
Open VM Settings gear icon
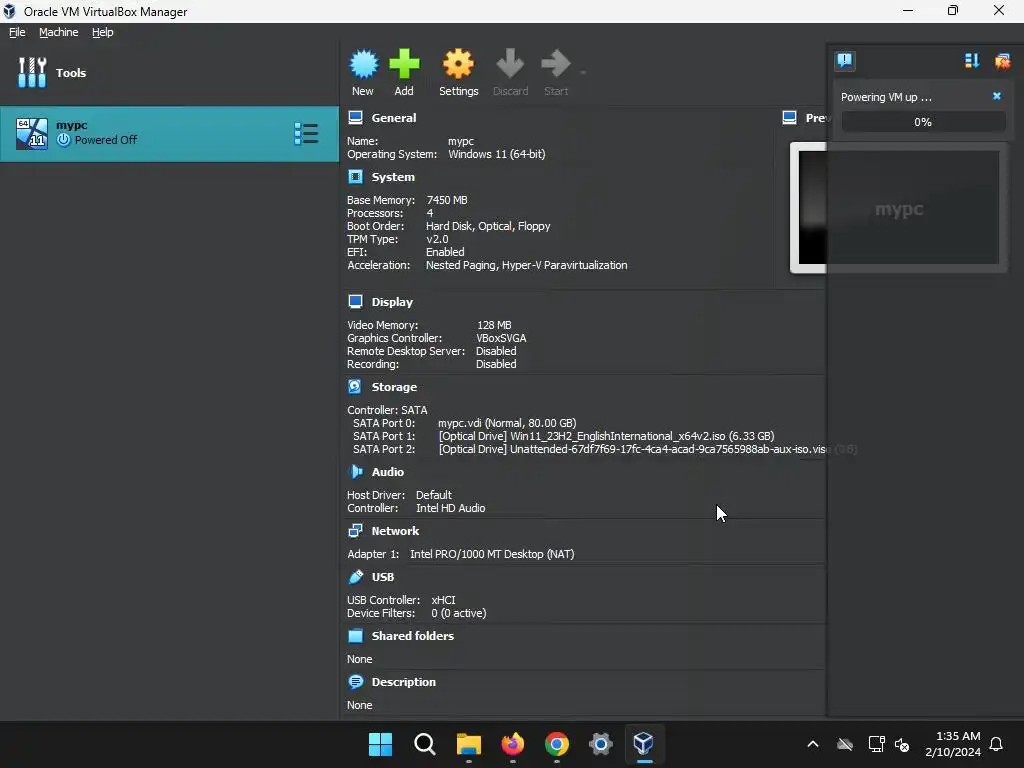pos(458,64)
